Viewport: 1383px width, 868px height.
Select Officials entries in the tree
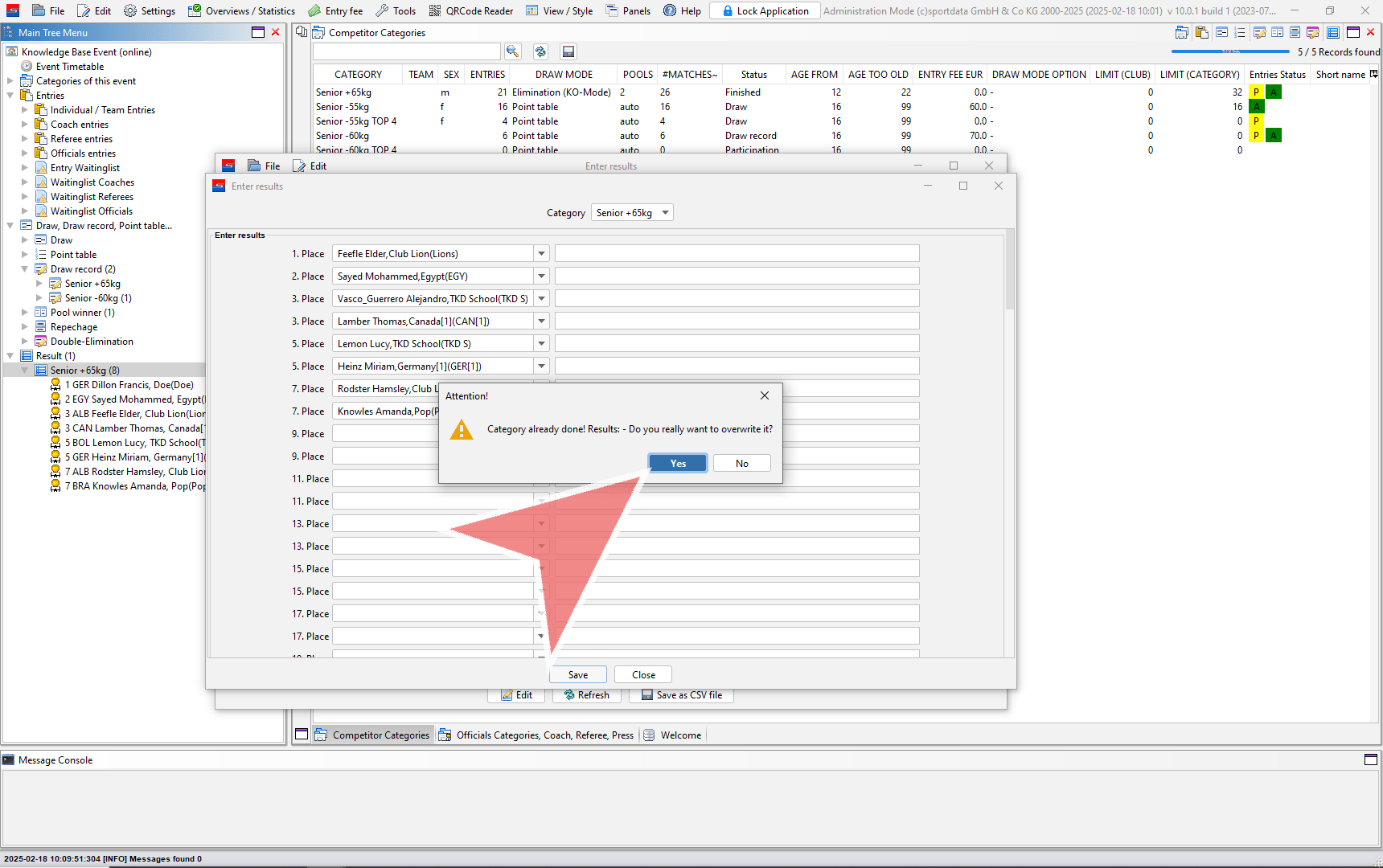83,154
